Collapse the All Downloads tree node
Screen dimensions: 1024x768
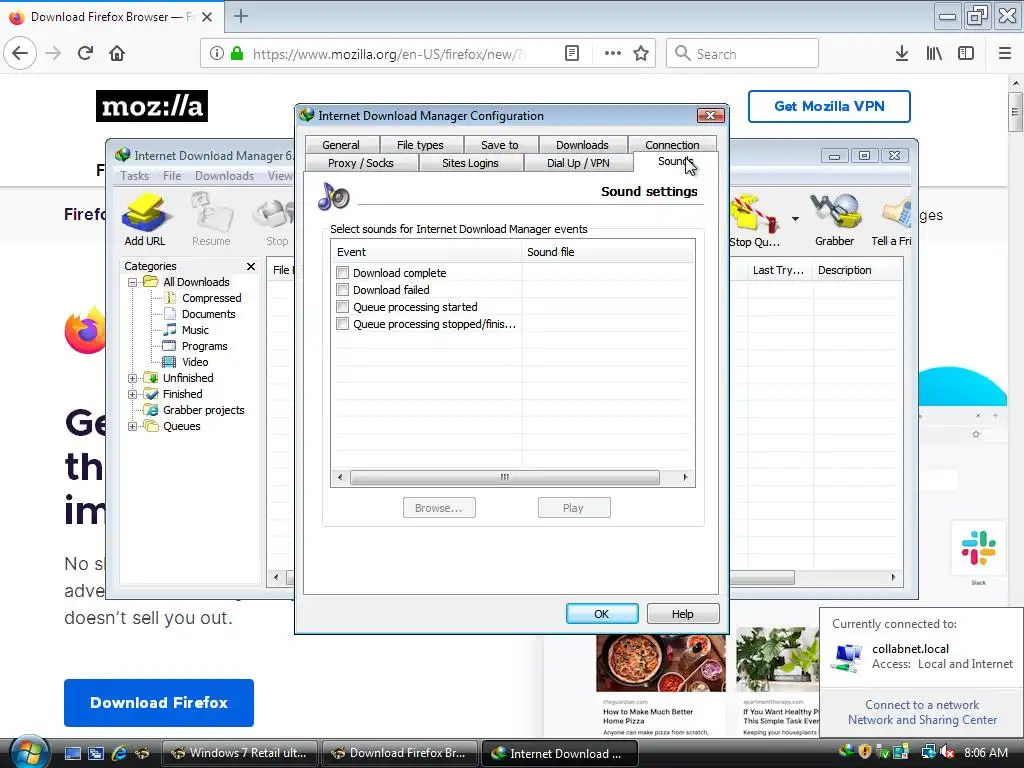pyautogui.click(x=133, y=283)
